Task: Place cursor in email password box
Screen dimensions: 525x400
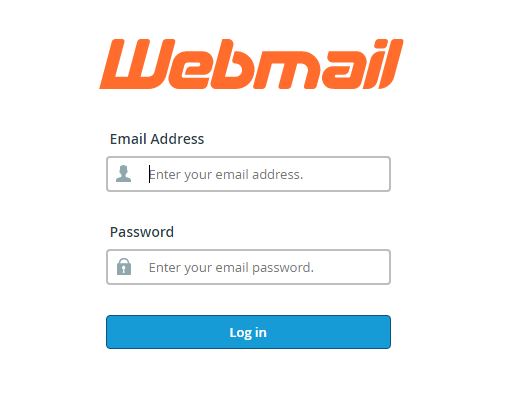Action: tap(248, 267)
